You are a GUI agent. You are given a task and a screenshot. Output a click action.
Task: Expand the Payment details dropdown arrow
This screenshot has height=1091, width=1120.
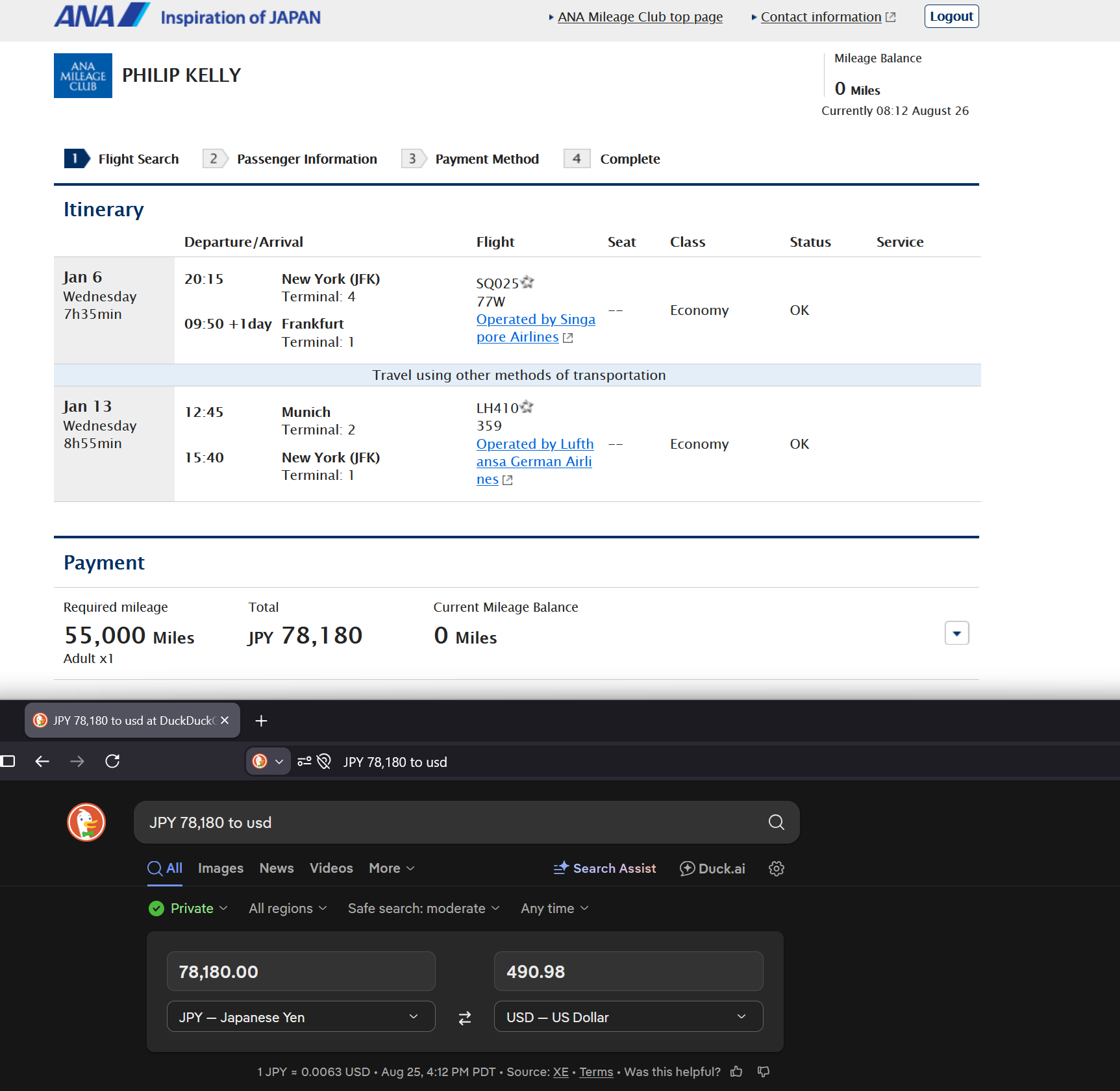click(956, 633)
